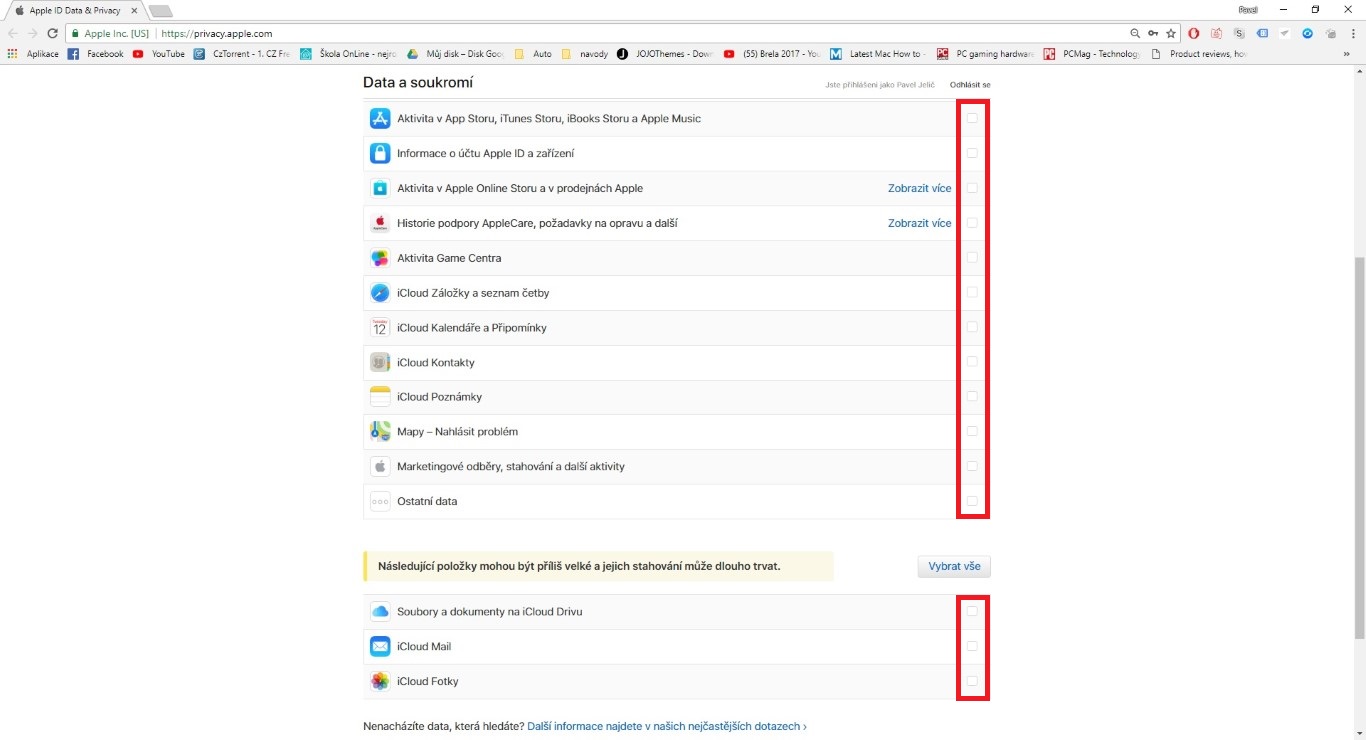Screen dimensions: 1366x740
Task: Open the navody bookmarks folder
Action: [585, 54]
